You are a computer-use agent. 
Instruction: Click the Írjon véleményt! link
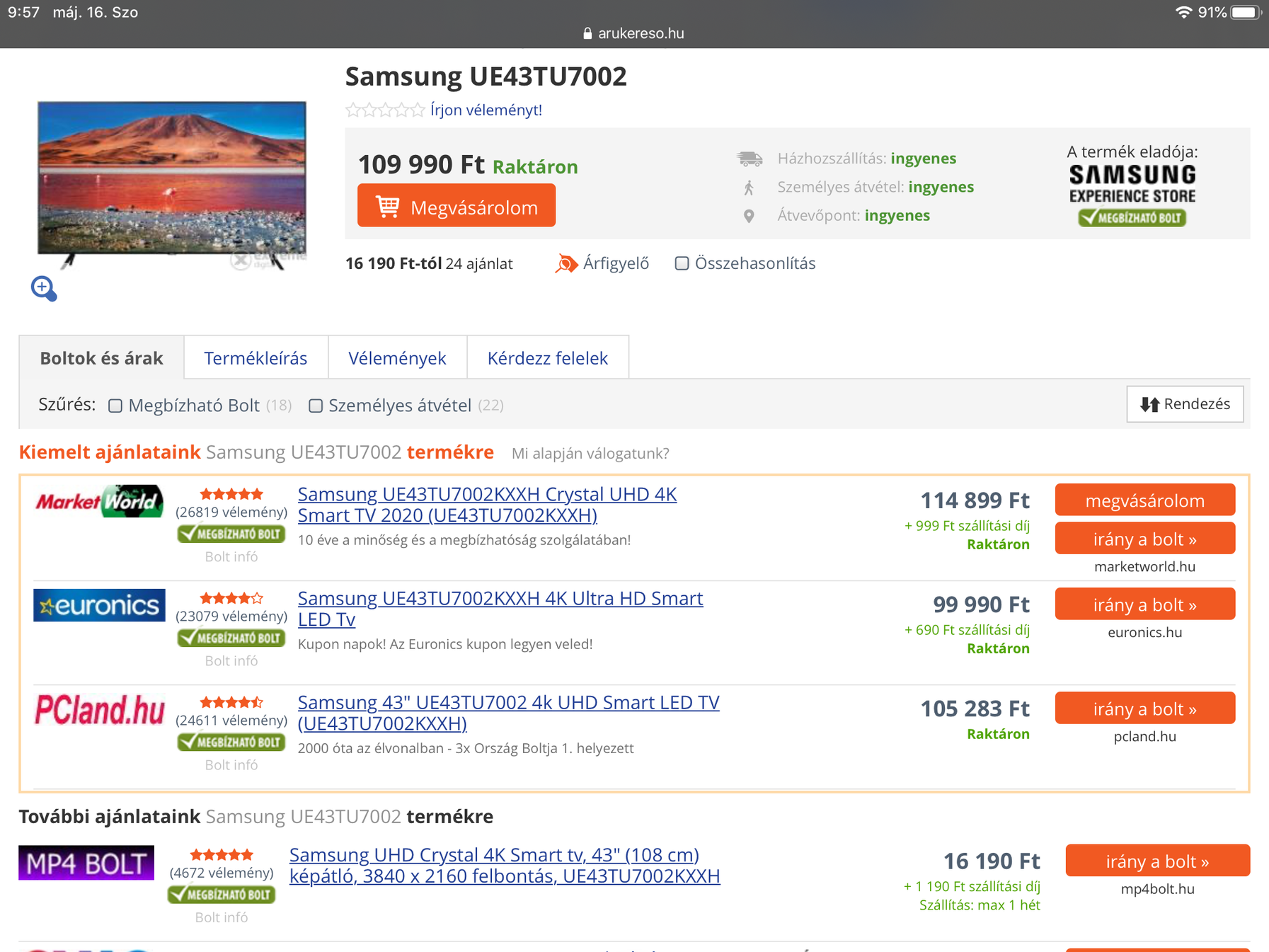(x=486, y=110)
